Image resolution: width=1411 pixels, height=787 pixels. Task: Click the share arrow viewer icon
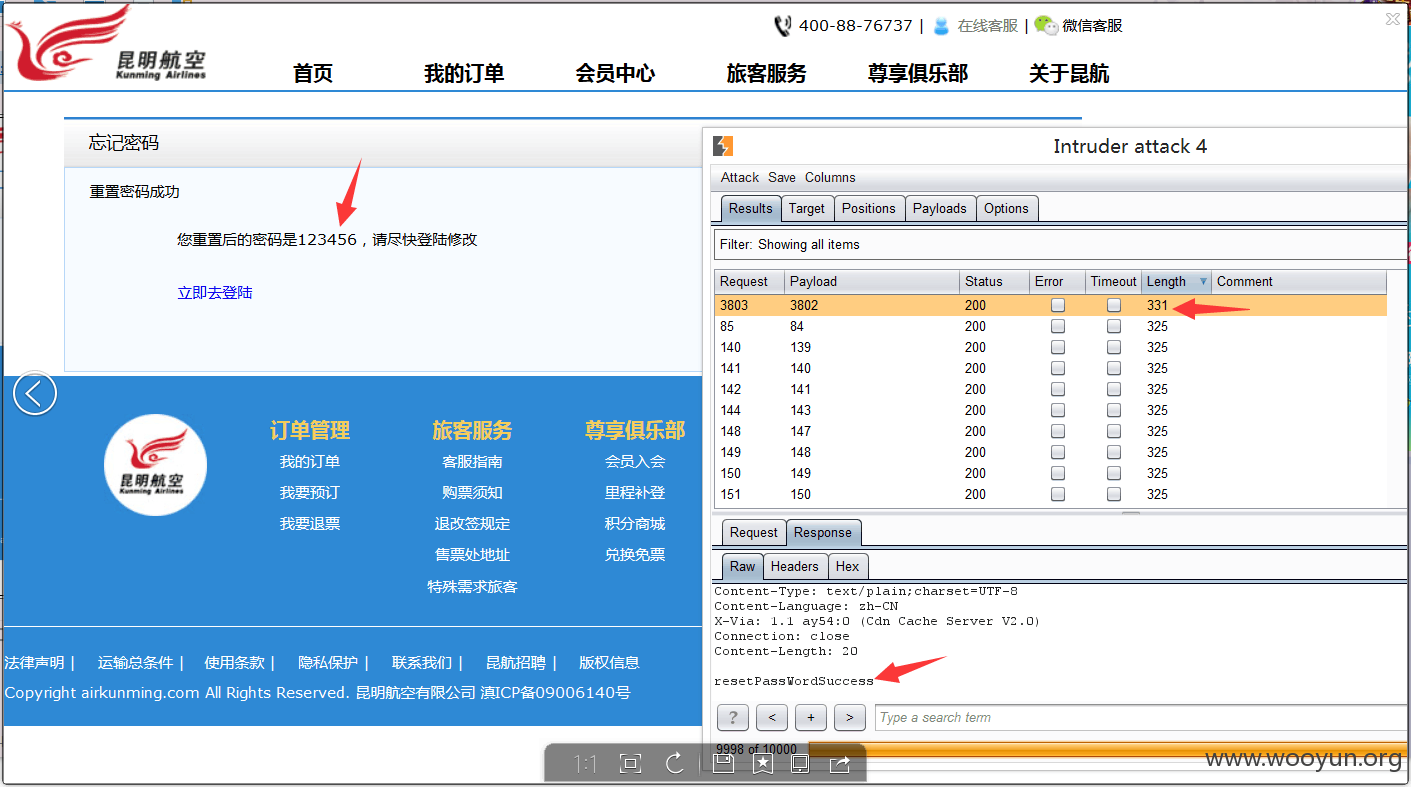840,764
